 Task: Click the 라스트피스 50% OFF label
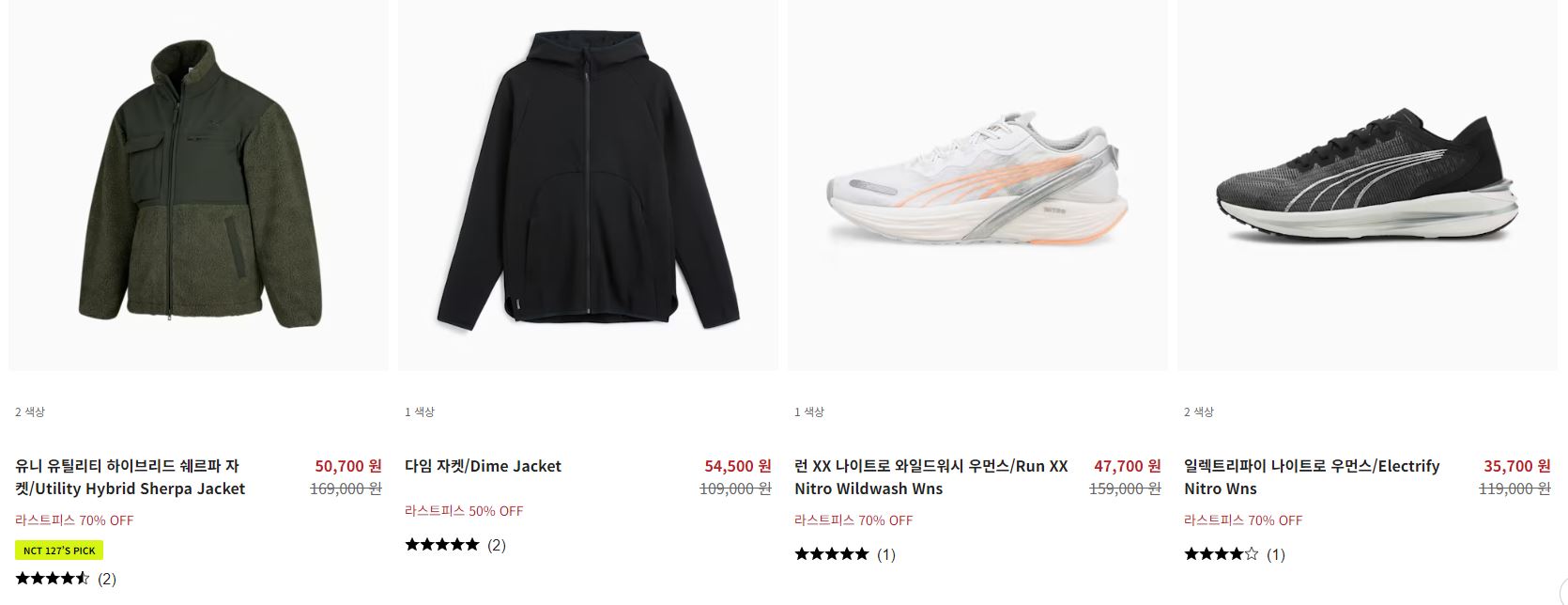coord(464,511)
